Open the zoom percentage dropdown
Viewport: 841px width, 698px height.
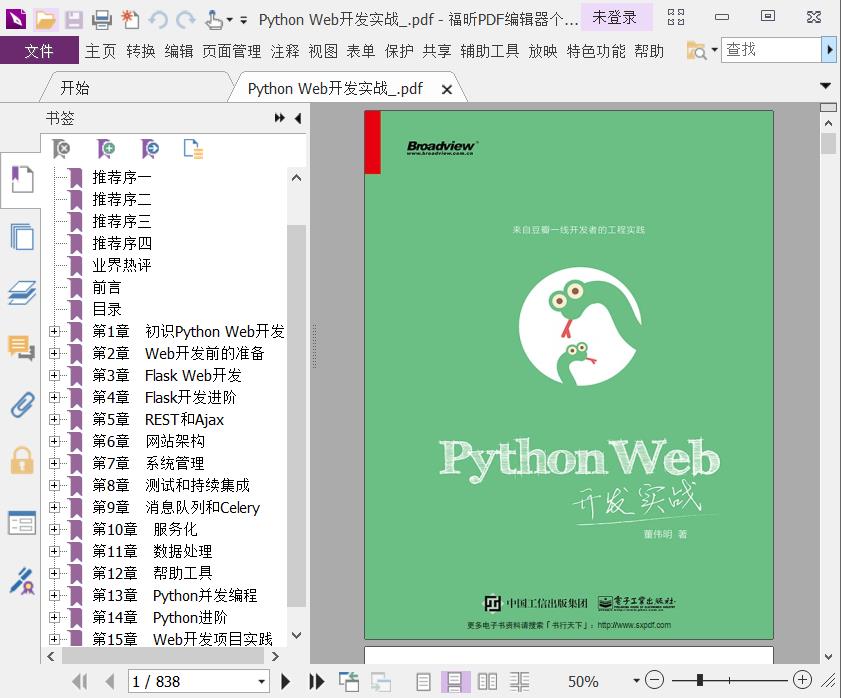tap(636, 681)
